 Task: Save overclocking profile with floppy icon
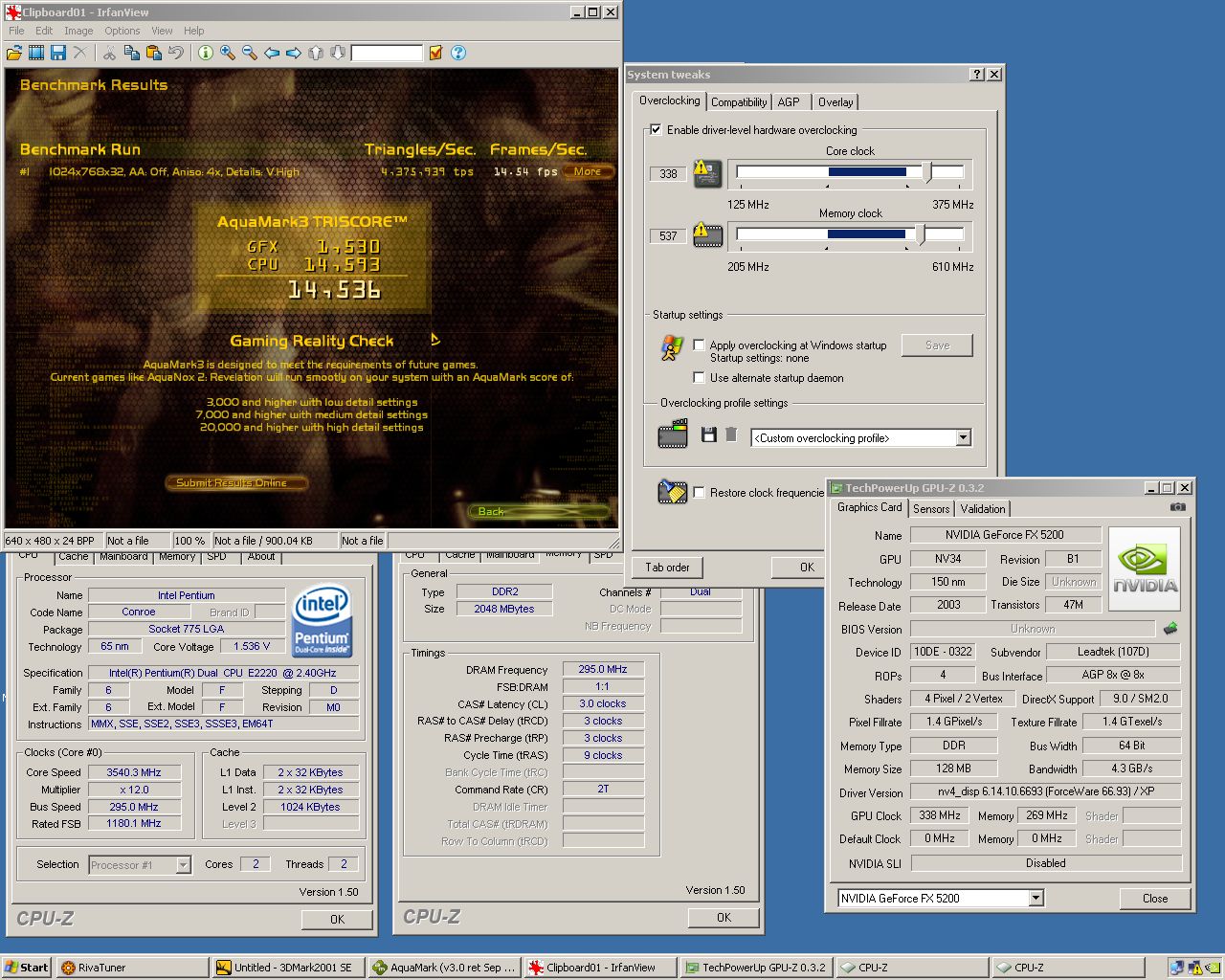click(709, 434)
